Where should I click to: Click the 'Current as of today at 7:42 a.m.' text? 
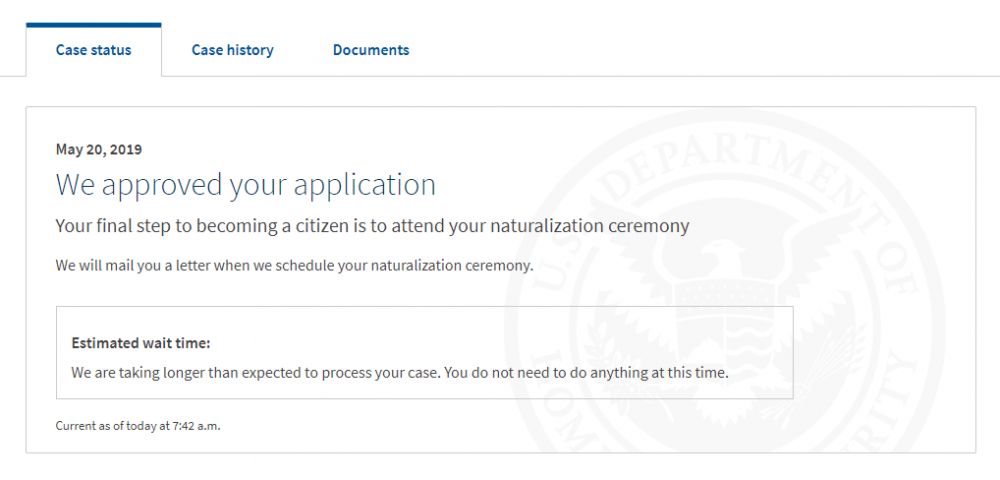[x=138, y=426]
